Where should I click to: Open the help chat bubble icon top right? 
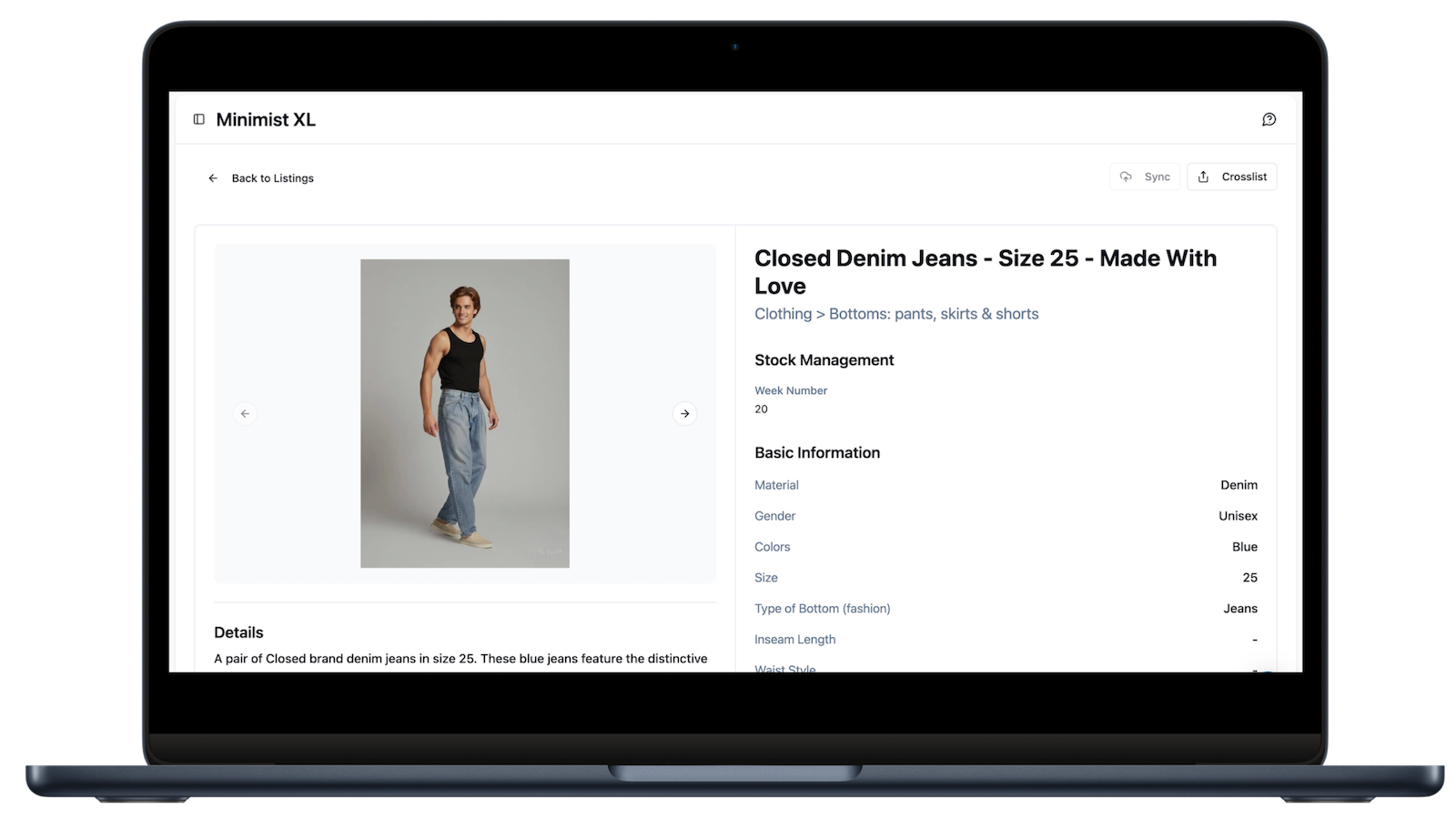(1269, 119)
